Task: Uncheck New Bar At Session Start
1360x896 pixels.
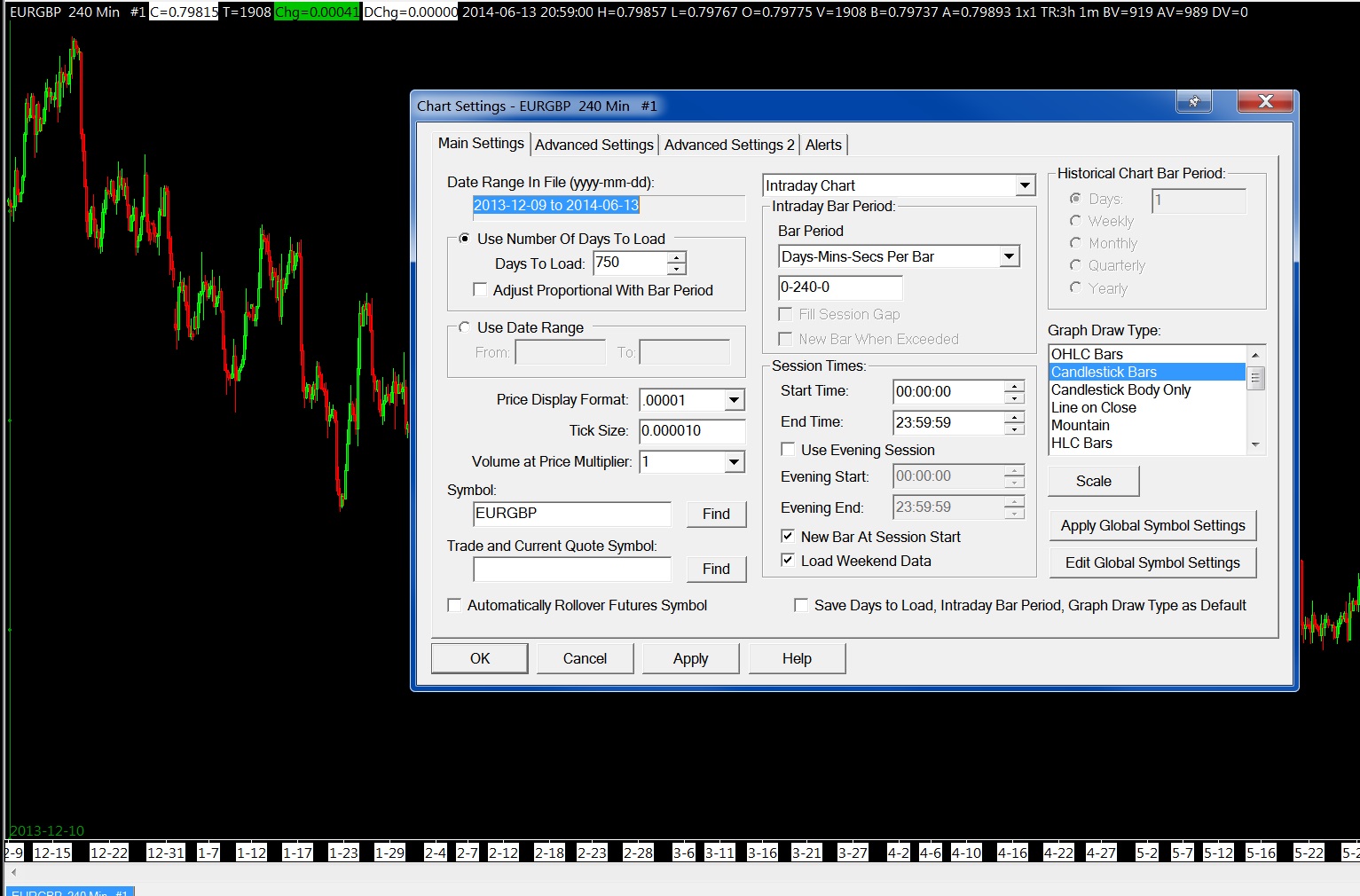Action: click(788, 537)
